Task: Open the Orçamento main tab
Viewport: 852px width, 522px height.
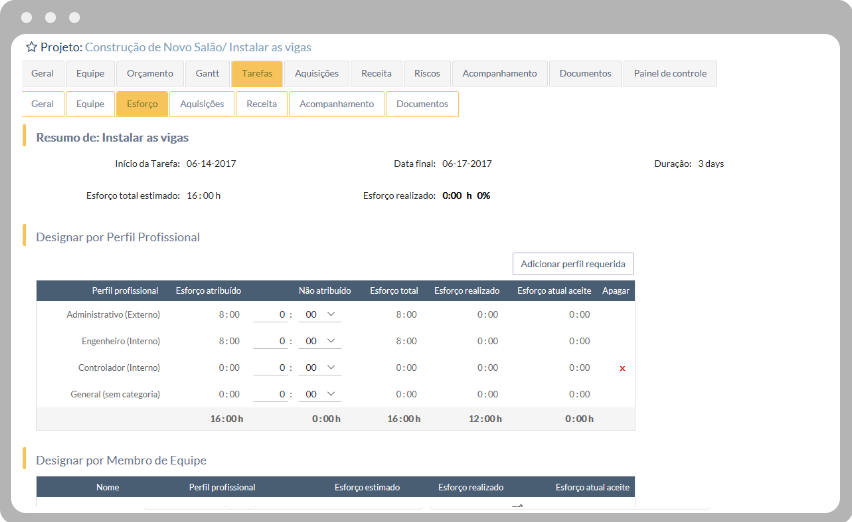Action: point(150,74)
